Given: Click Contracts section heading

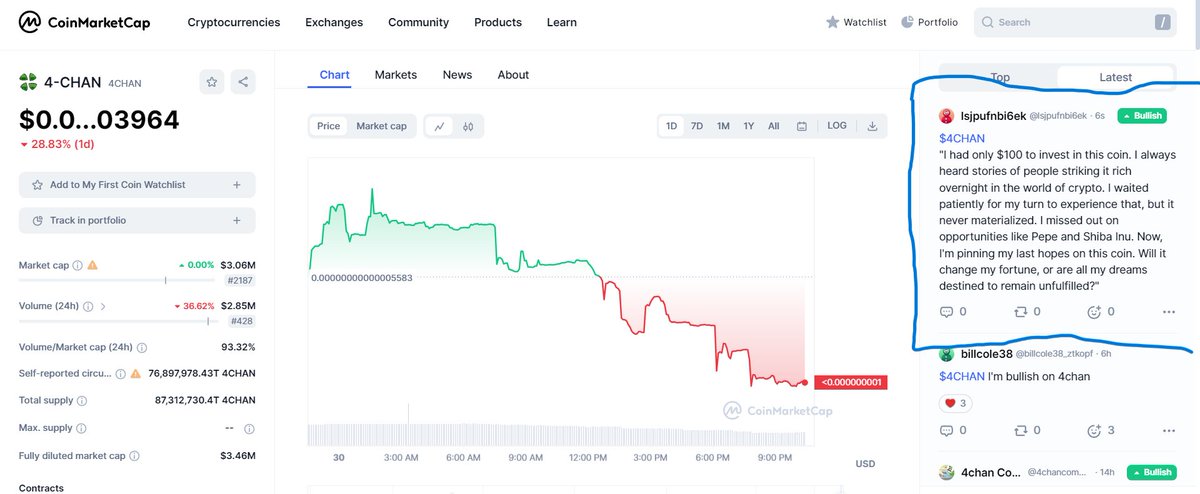Looking at the screenshot, I should (x=41, y=488).
